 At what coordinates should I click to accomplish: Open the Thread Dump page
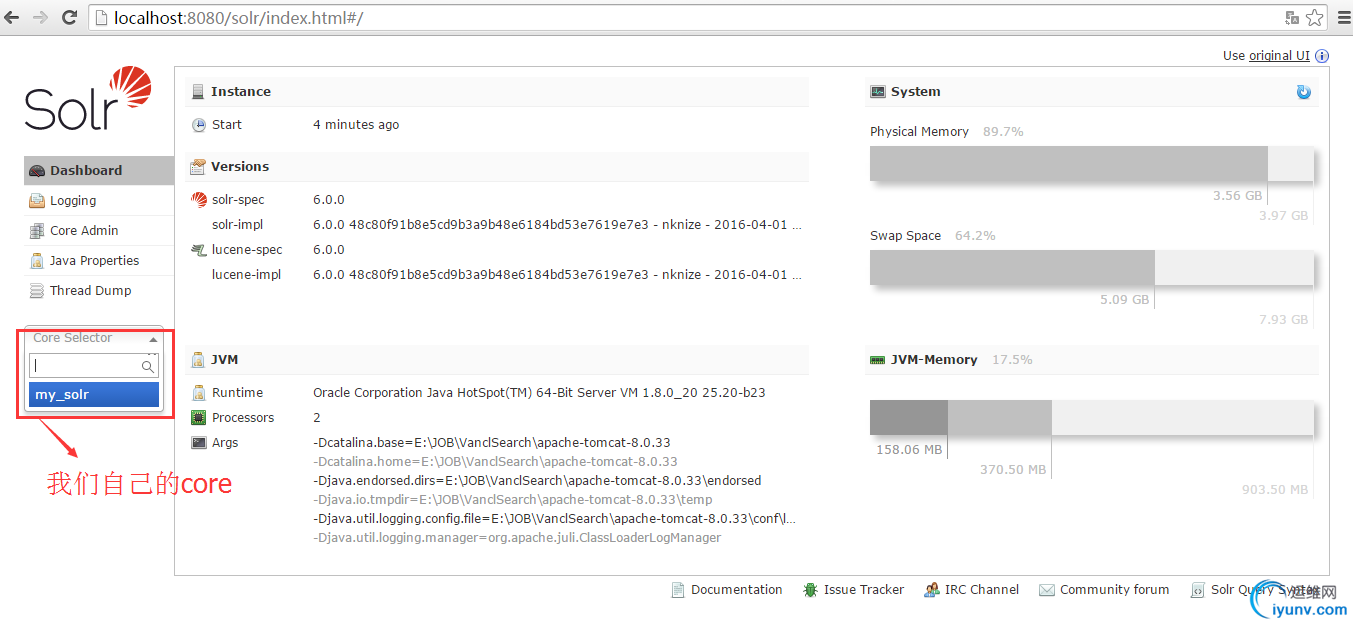coord(99,291)
